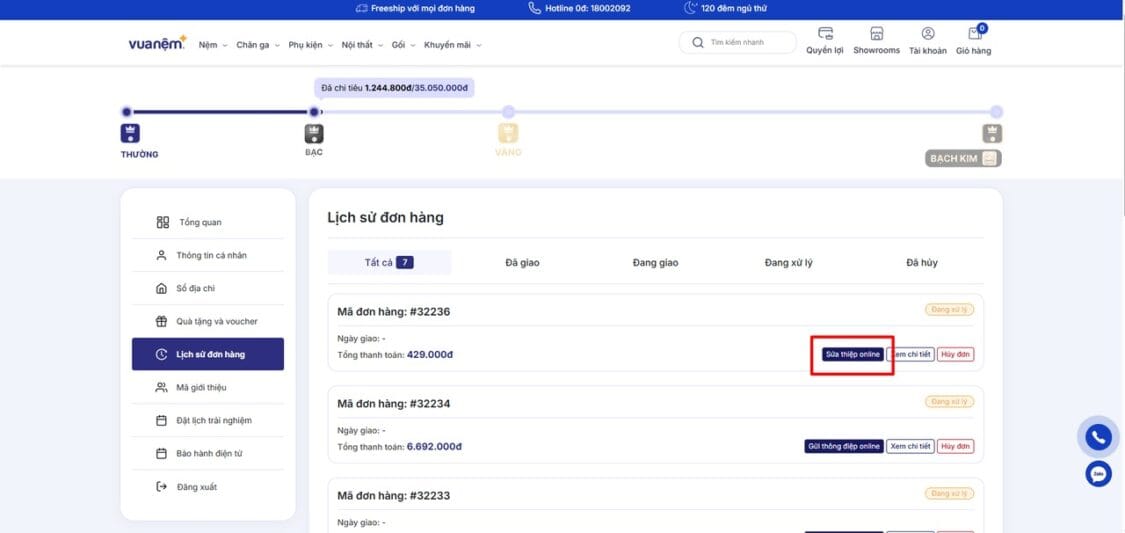Click Hủy đơn for order #32234

956,446
